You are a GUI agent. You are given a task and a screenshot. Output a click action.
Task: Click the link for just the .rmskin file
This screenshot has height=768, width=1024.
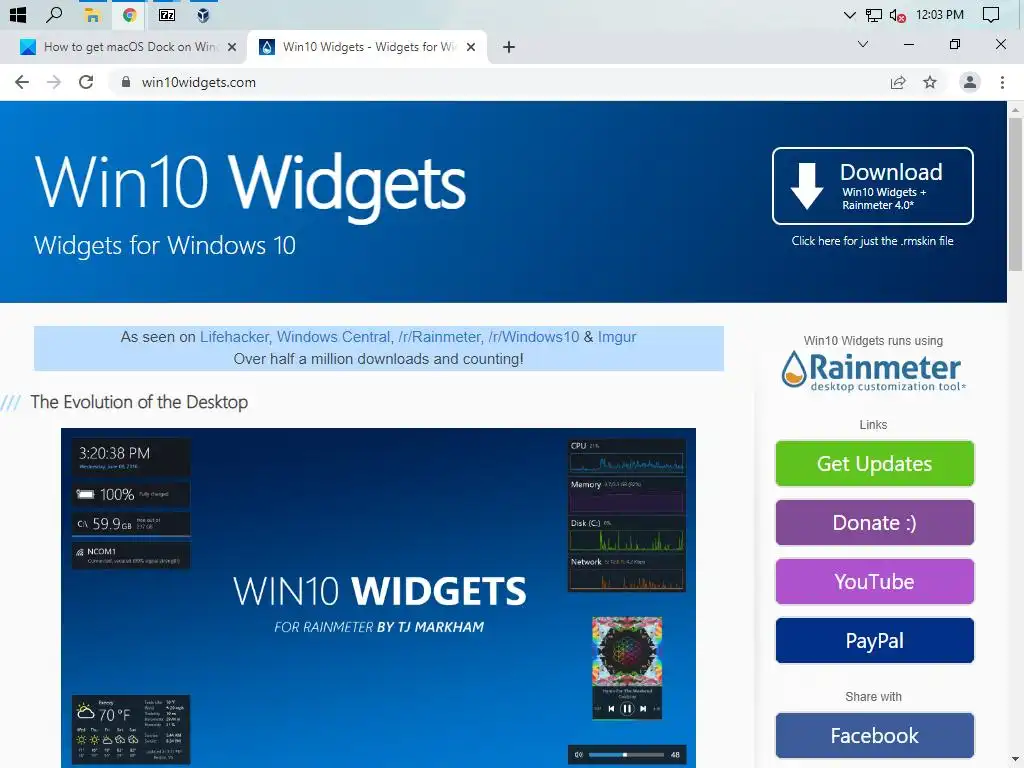click(x=872, y=241)
